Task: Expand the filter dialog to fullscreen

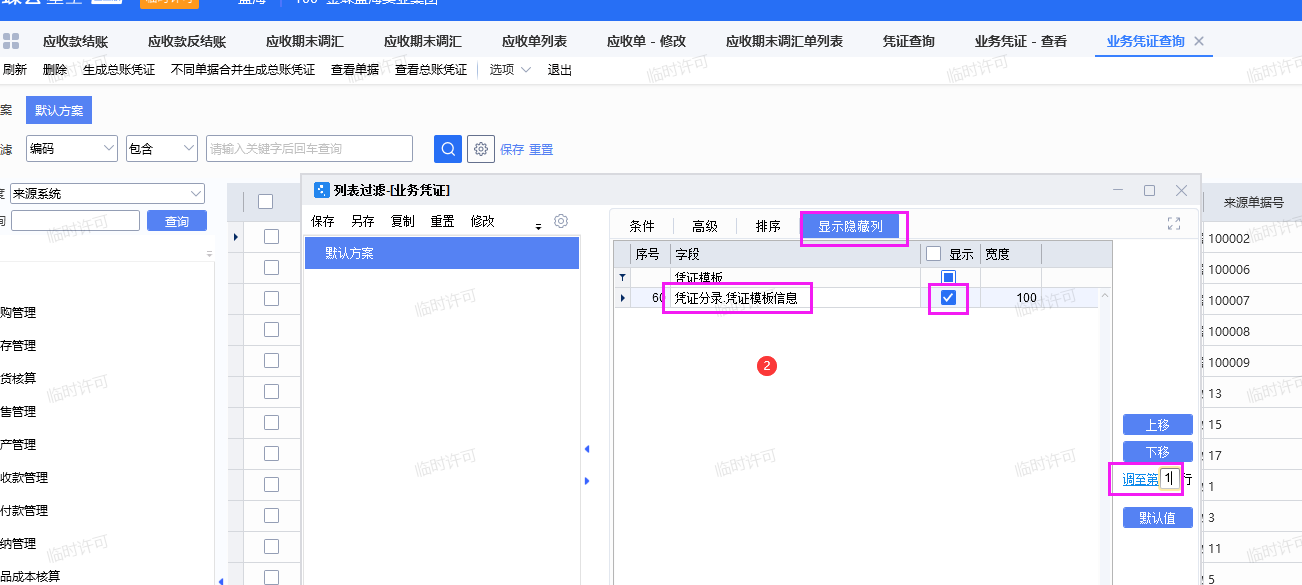Action: [x=1174, y=224]
